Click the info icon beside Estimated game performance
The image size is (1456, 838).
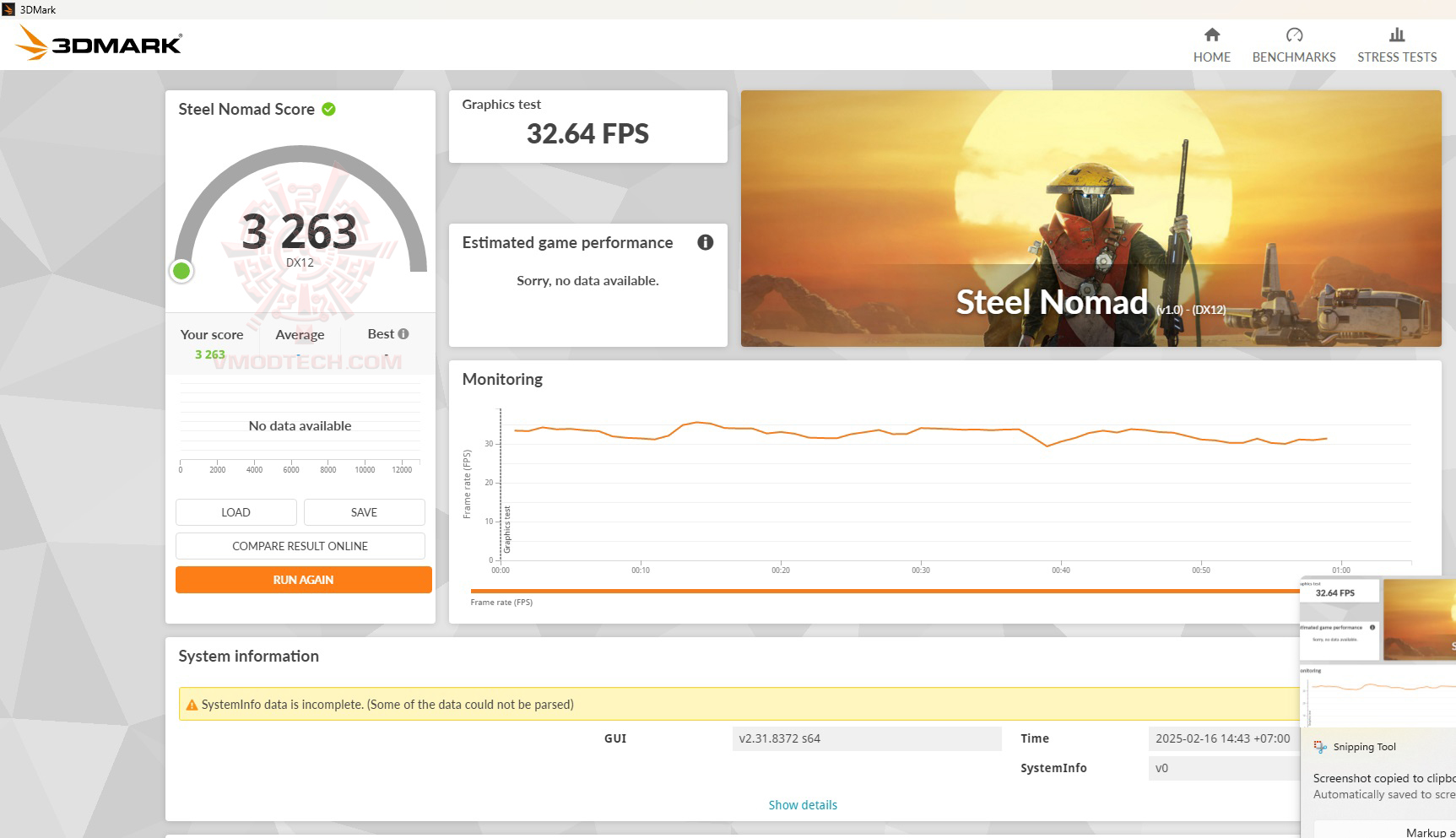pyautogui.click(x=706, y=242)
